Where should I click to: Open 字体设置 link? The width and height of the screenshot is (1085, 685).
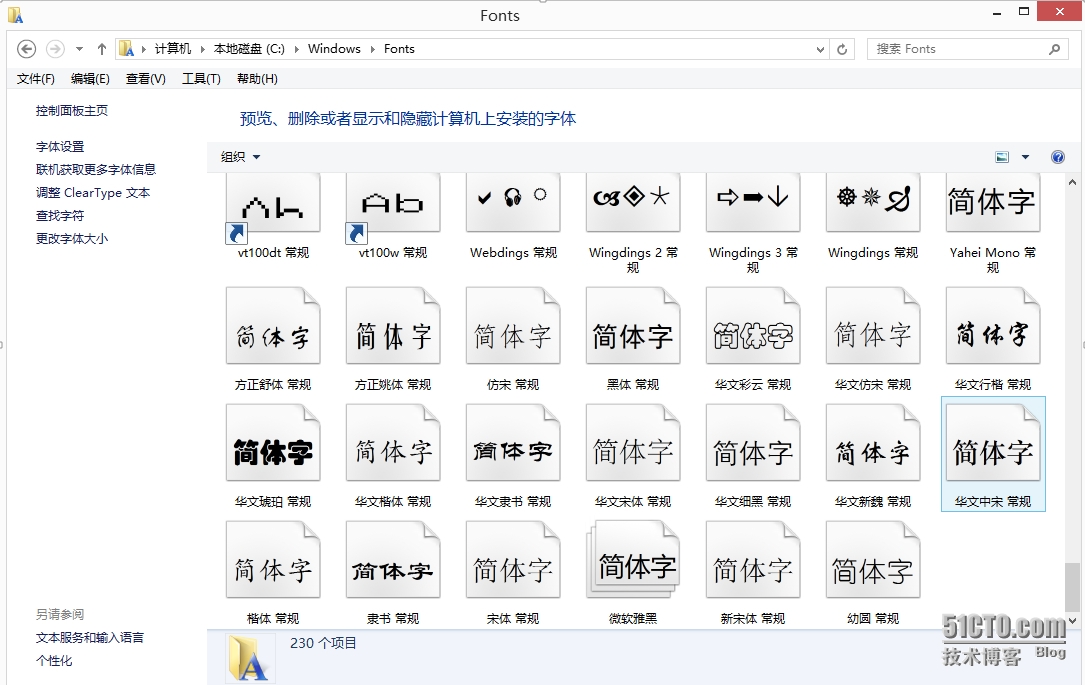pos(60,147)
